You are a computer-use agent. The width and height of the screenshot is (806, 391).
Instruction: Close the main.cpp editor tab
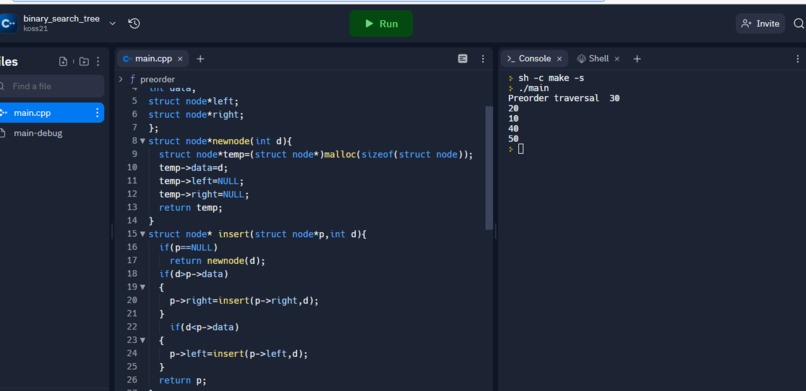(x=180, y=59)
